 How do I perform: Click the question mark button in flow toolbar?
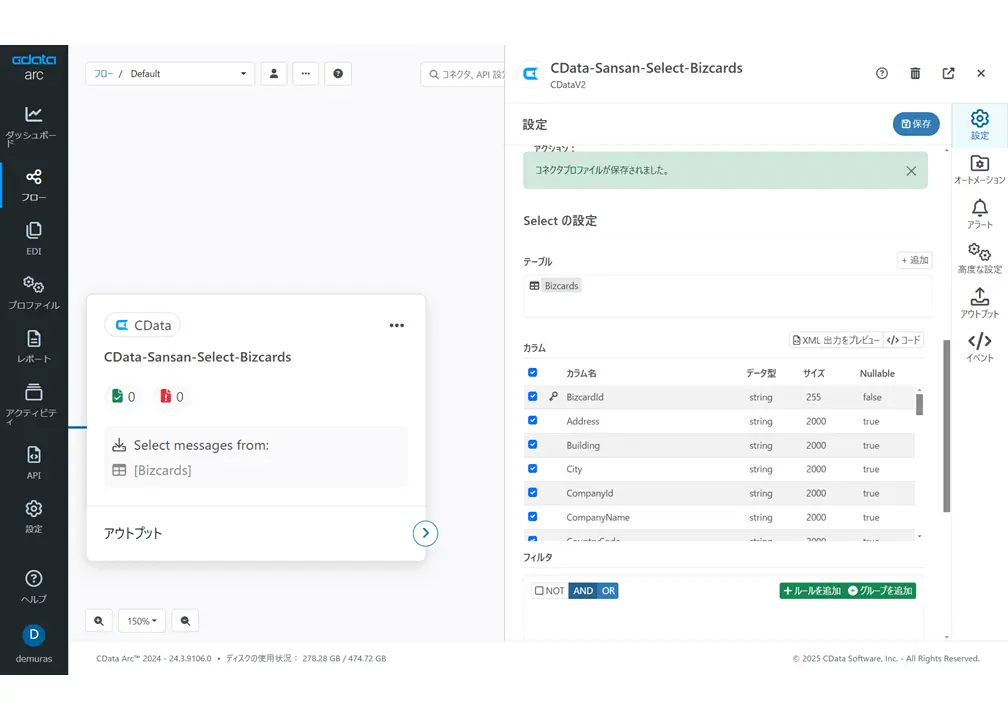(338, 73)
